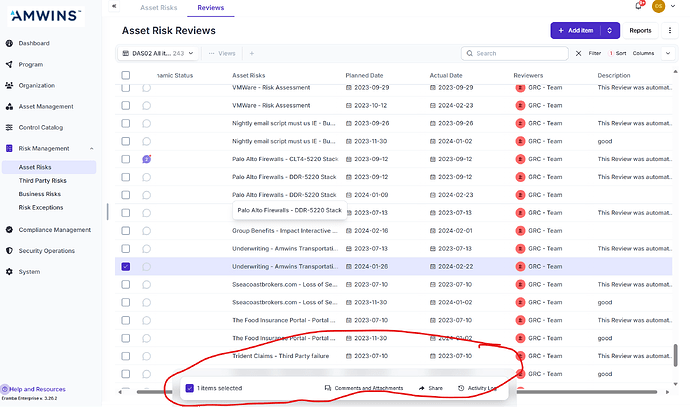This screenshot has width=690, height=407.
Task: Open the Views menu
Action: pyautogui.click(x=222, y=53)
